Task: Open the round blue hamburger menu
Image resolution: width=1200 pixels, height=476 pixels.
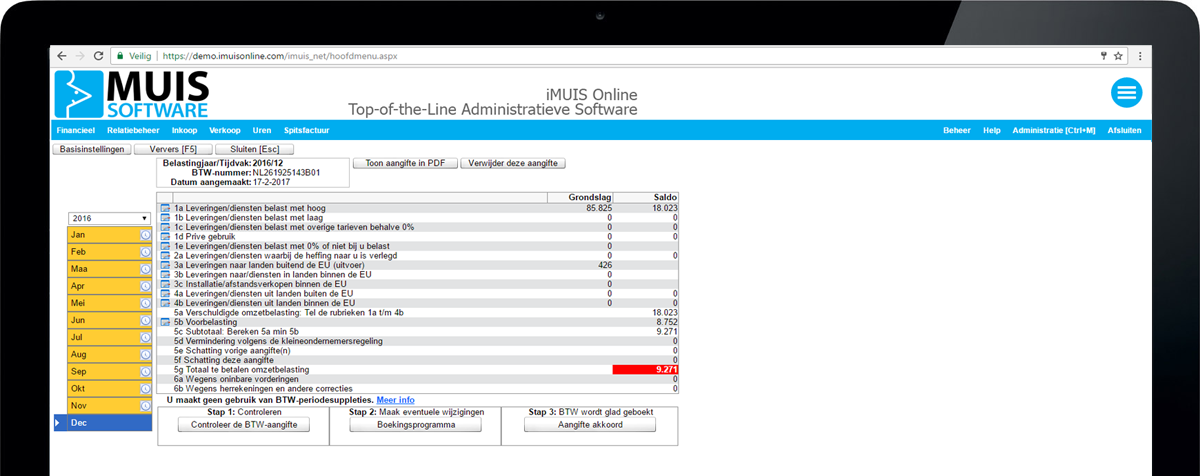Action: 1127,93
